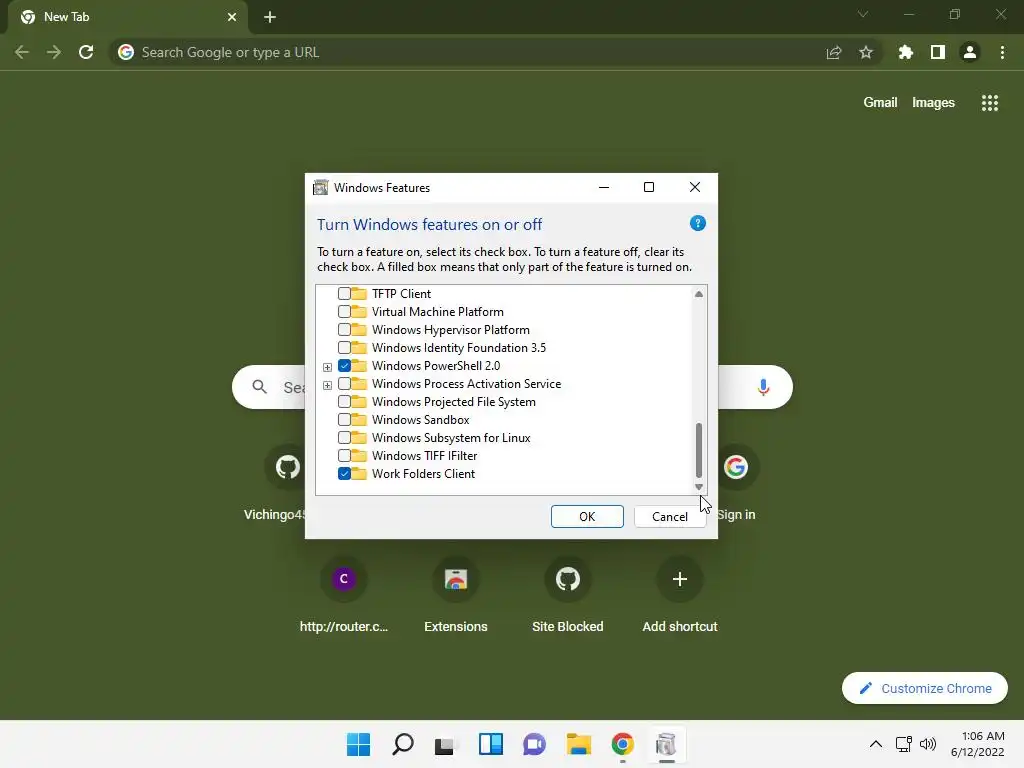Click the search magnifier in Google box

pyautogui.click(x=260, y=387)
